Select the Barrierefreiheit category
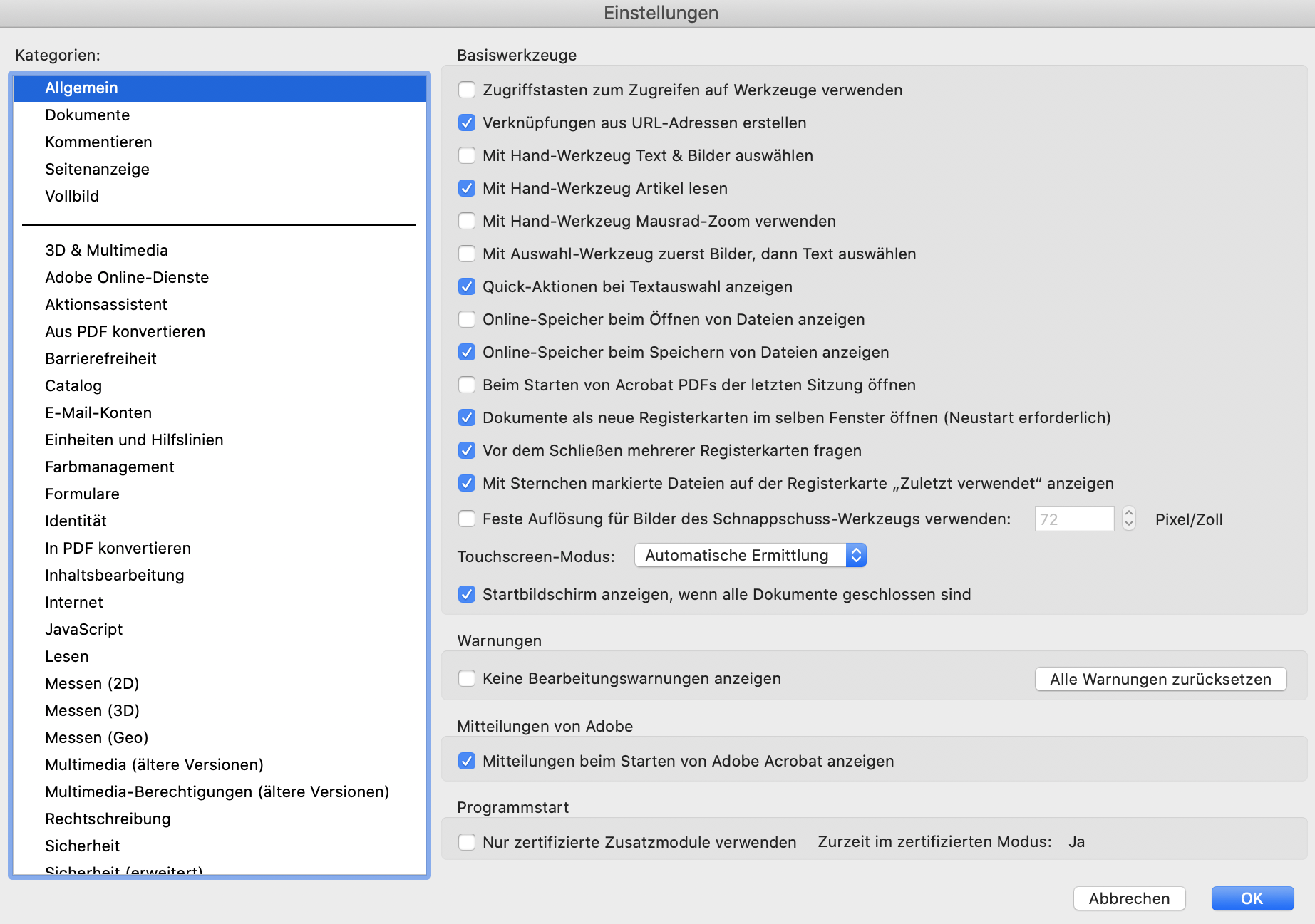The width and height of the screenshot is (1315, 924). pyautogui.click(x=220, y=358)
